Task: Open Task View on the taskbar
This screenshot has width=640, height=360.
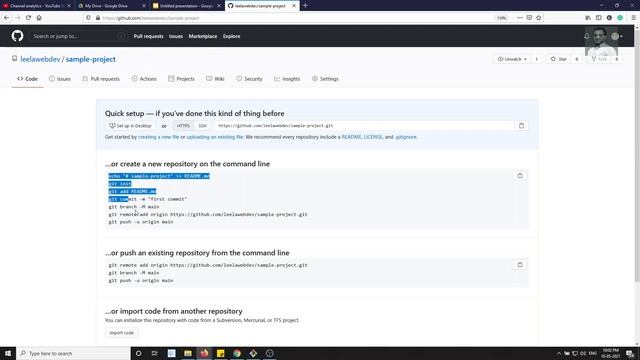Action: pos(155,353)
